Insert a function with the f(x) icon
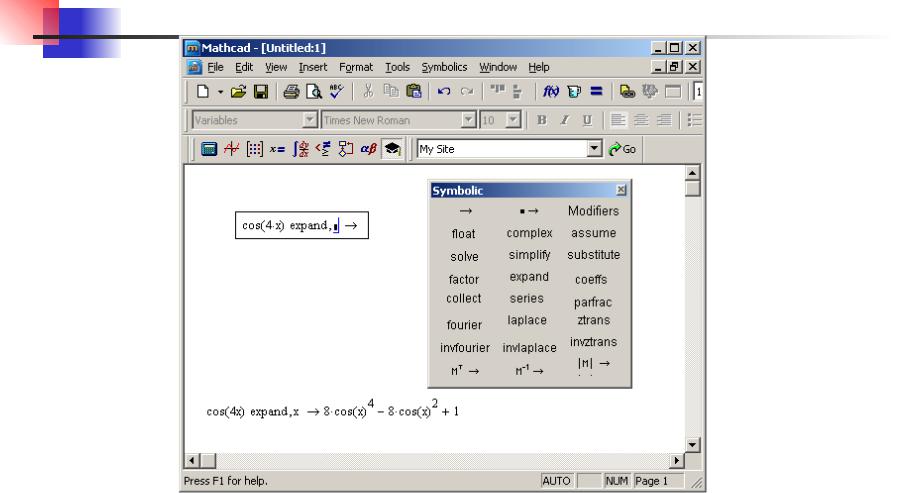The image size is (897, 493). click(x=550, y=92)
